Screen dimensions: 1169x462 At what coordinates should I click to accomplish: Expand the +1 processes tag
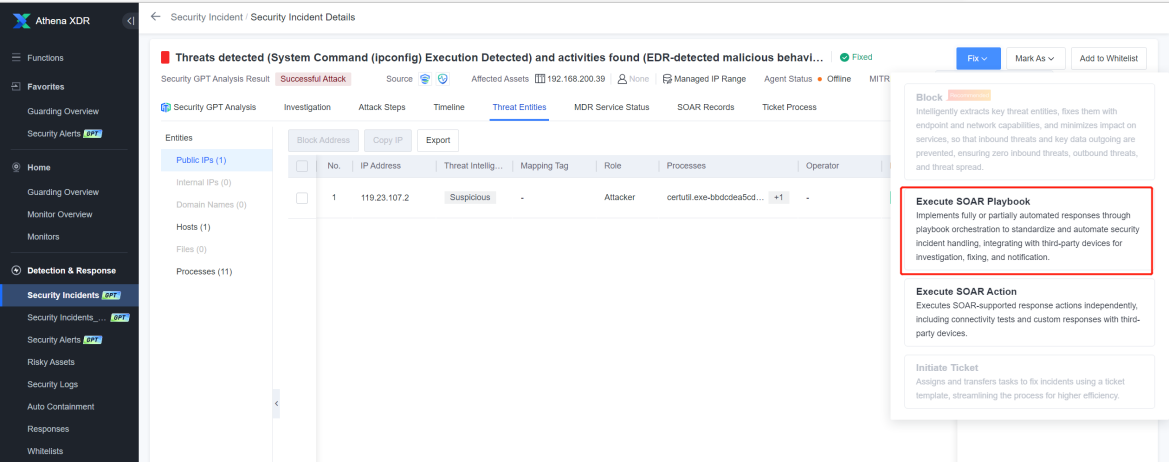(x=778, y=197)
